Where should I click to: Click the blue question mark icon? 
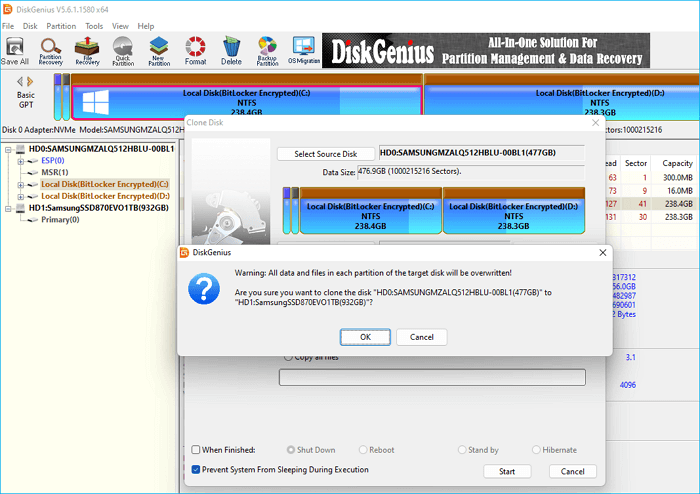click(x=204, y=289)
